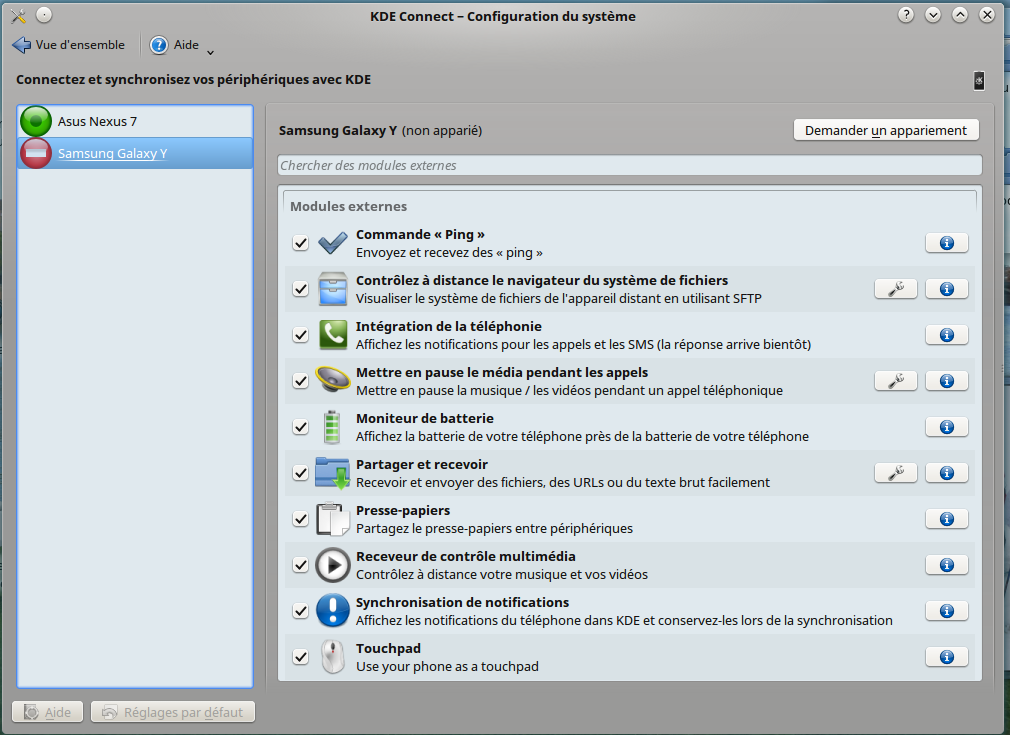Disable the Intégration de la téléphonie checkbox

tap(300, 335)
